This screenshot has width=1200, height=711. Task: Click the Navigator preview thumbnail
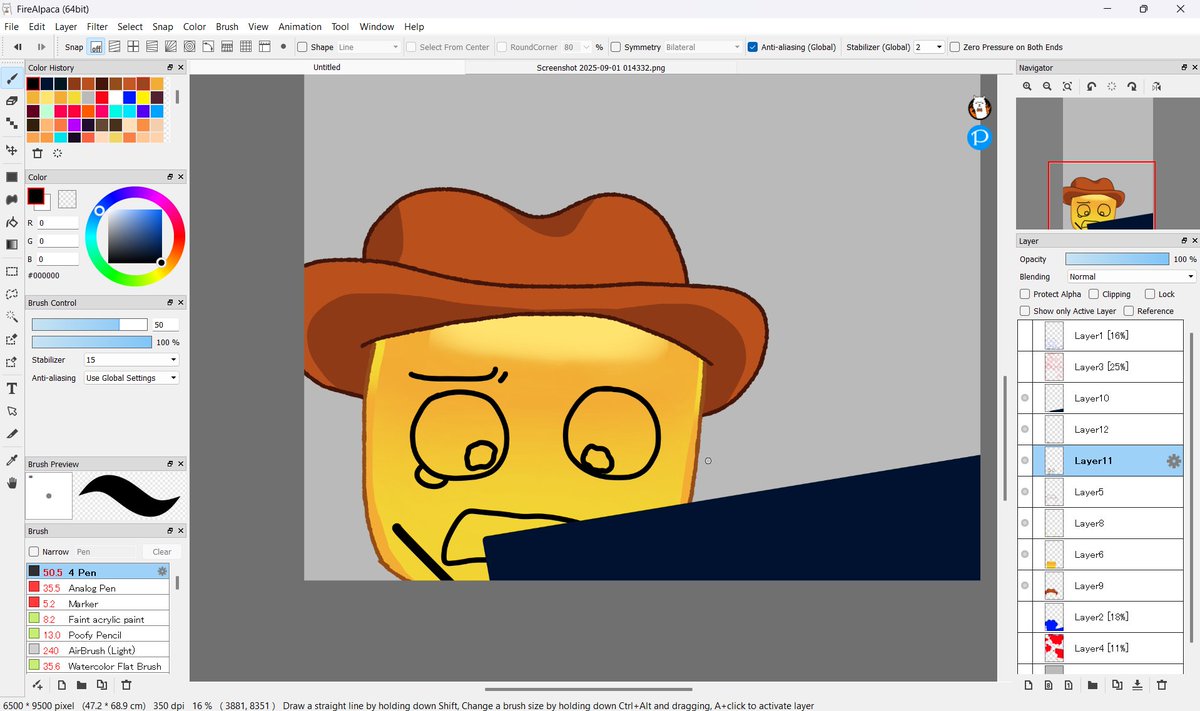[x=1106, y=163]
